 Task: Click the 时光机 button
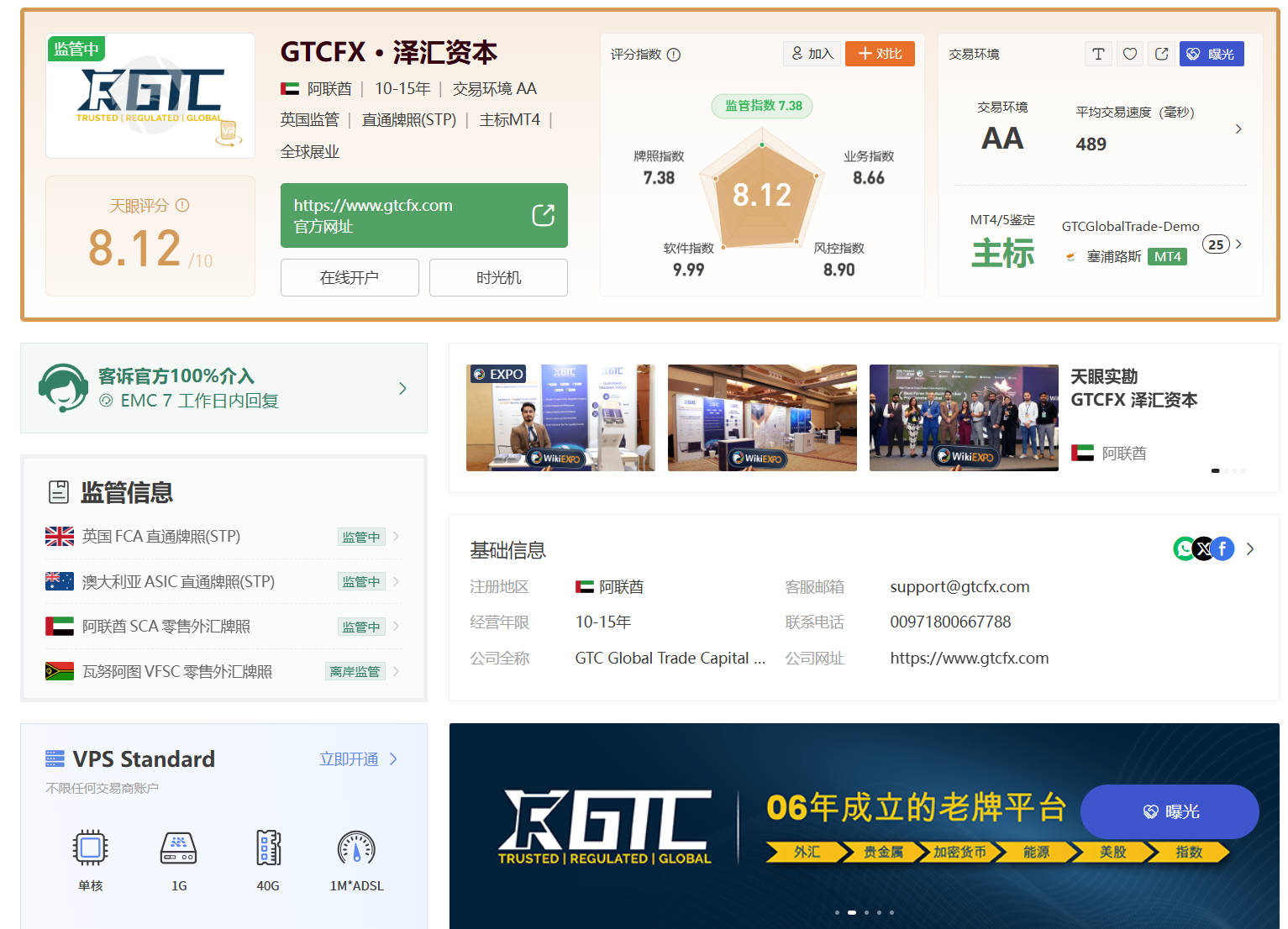[x=498, y=277]
